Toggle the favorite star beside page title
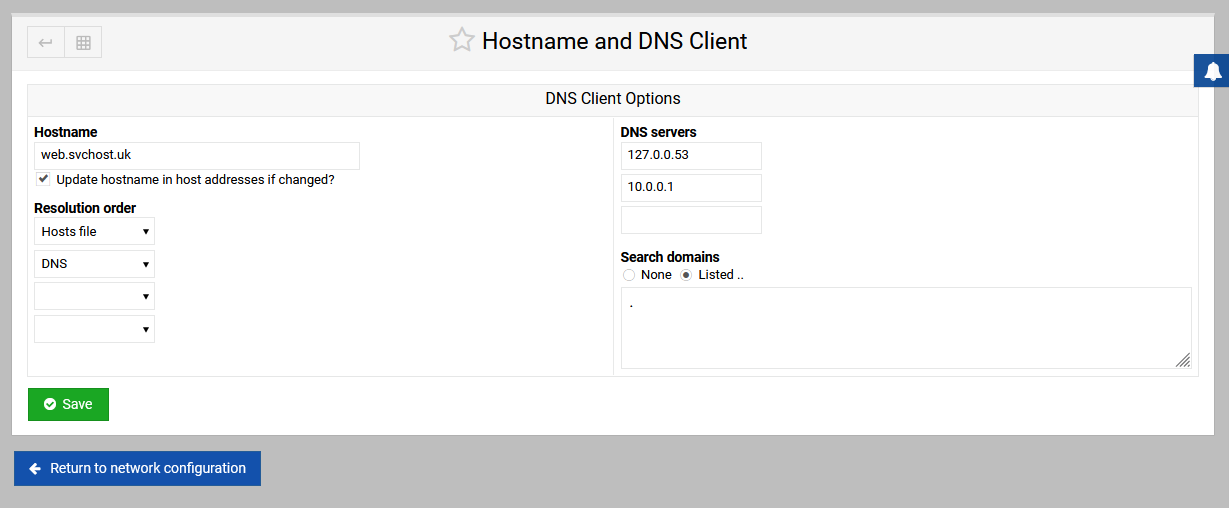 pyautogui.click(x=461, y=41)
